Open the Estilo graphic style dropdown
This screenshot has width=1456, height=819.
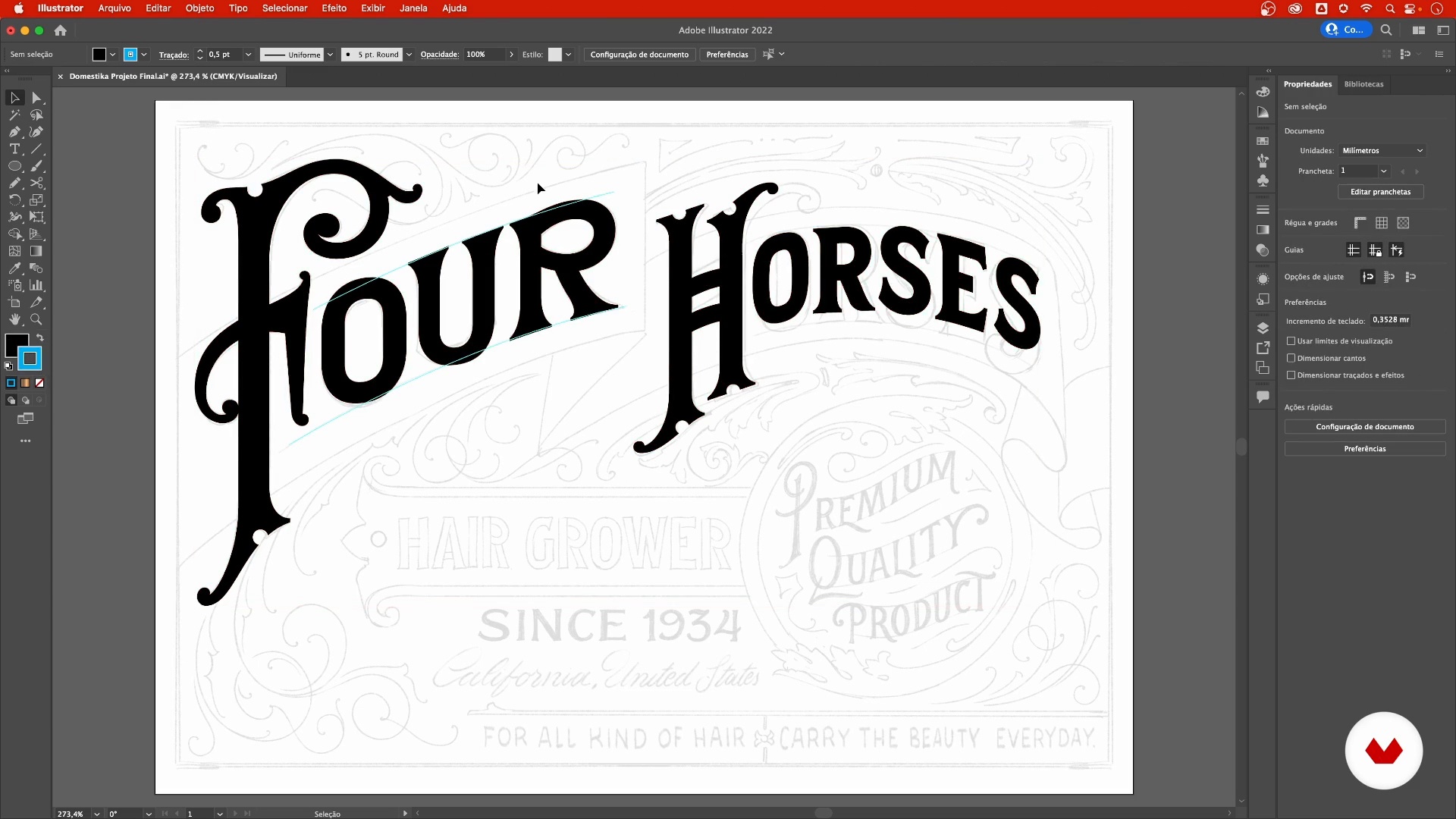pos(568,55)
